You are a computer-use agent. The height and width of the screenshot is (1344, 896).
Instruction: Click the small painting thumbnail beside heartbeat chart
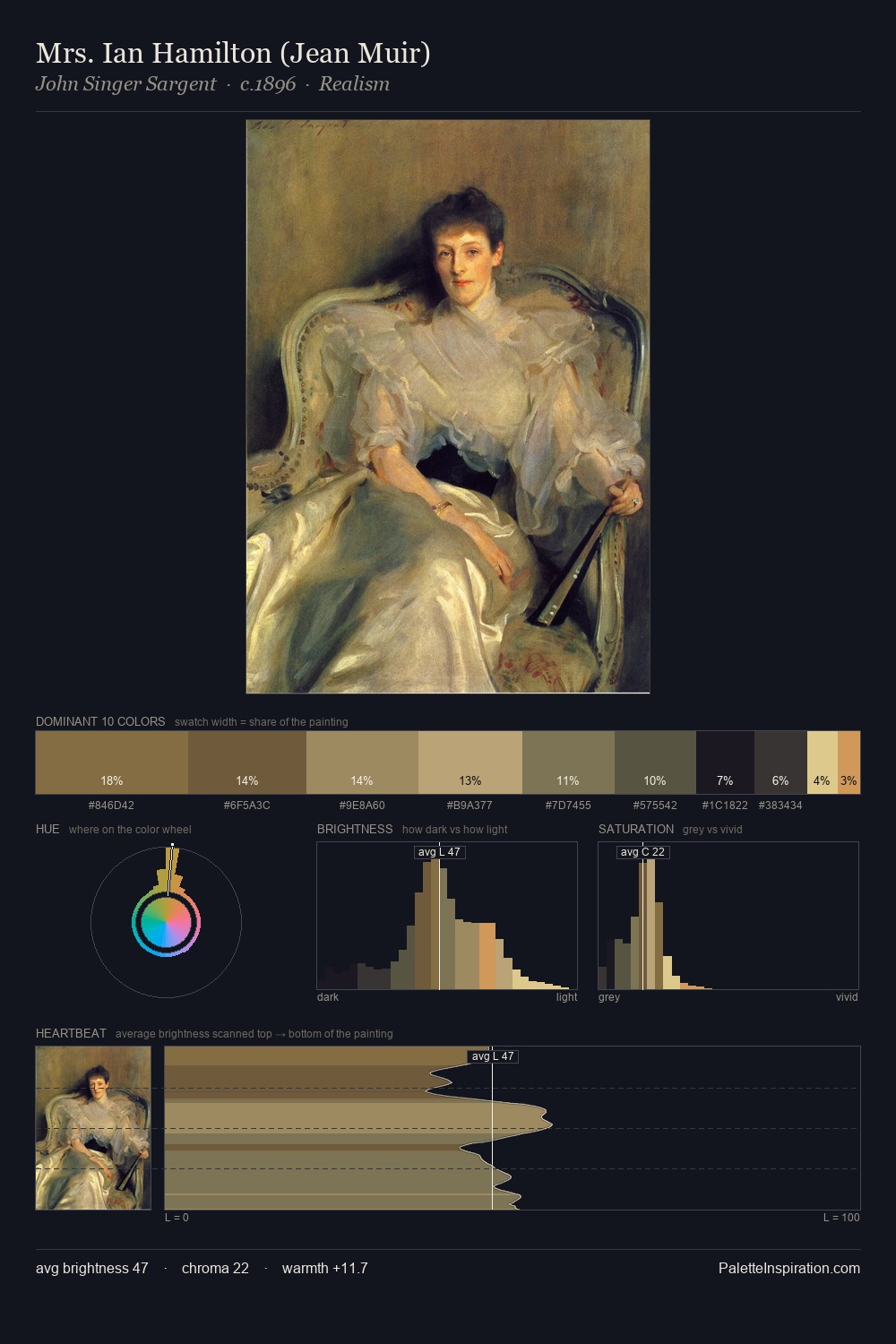(x=93, y=1128)
